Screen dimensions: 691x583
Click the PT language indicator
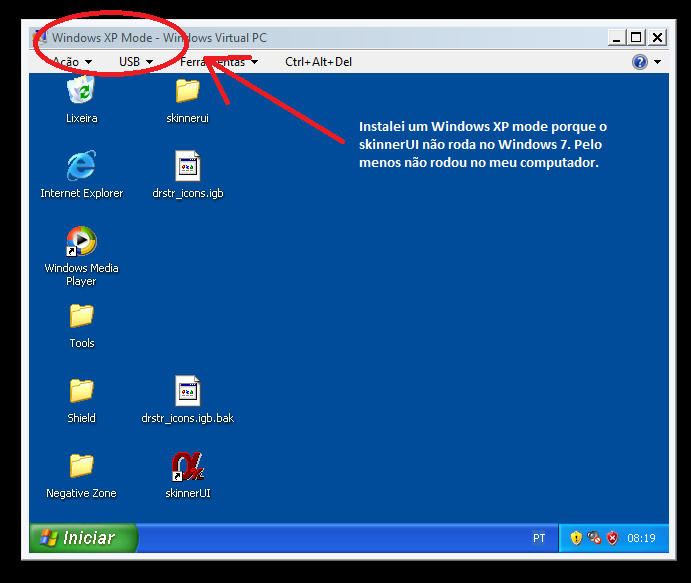(x=539, y=538)
